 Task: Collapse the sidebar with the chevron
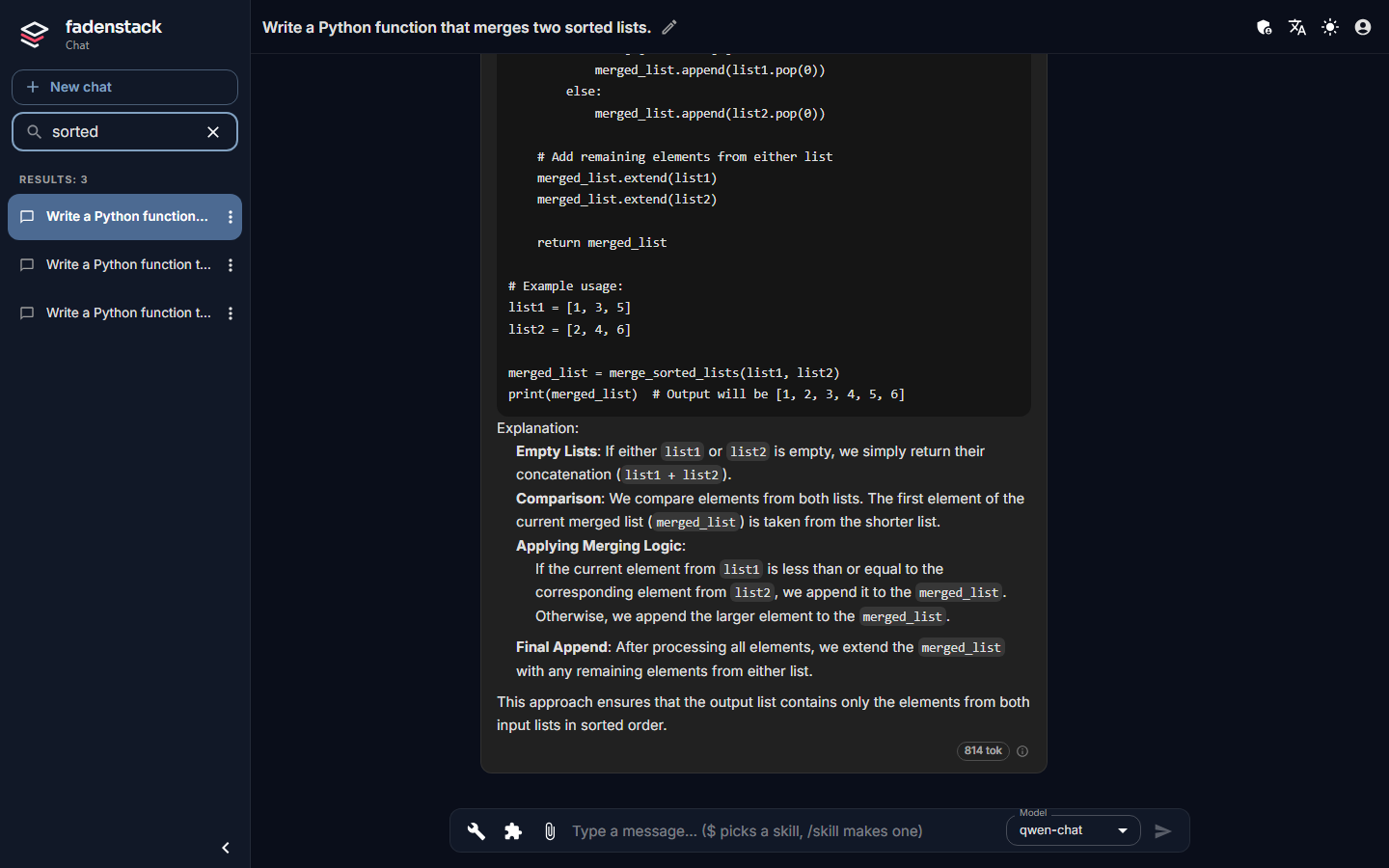(x=226, y=848)
